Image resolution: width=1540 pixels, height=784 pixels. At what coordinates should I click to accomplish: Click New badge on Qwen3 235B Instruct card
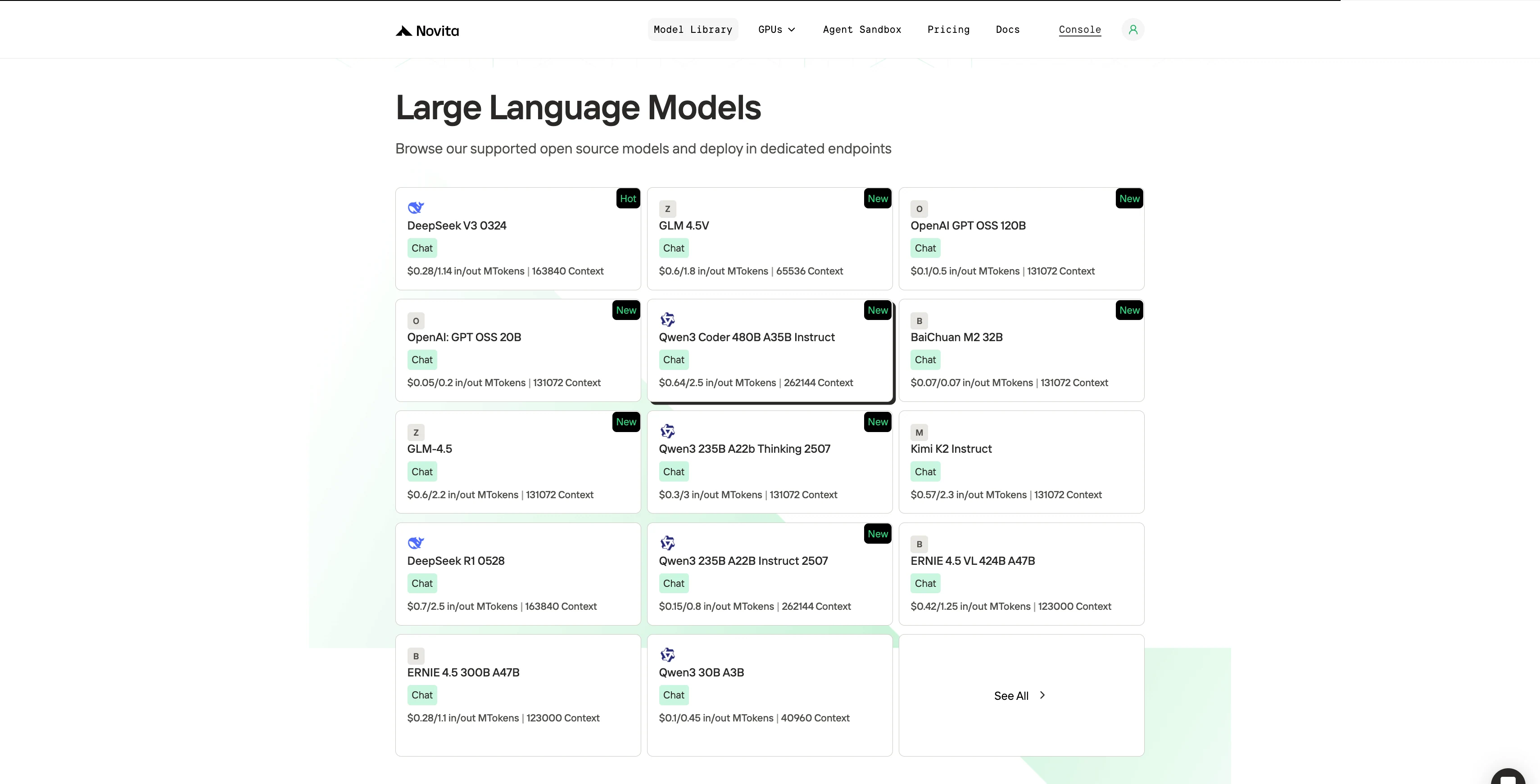click(878, 534)
